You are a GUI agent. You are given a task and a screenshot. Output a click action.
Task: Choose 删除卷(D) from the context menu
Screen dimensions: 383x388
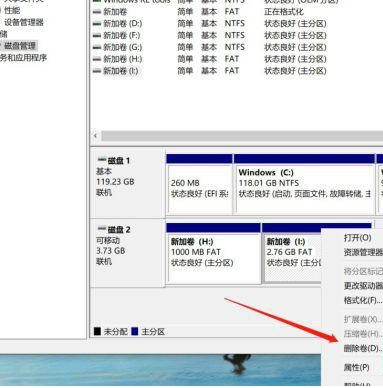(363, 348)
